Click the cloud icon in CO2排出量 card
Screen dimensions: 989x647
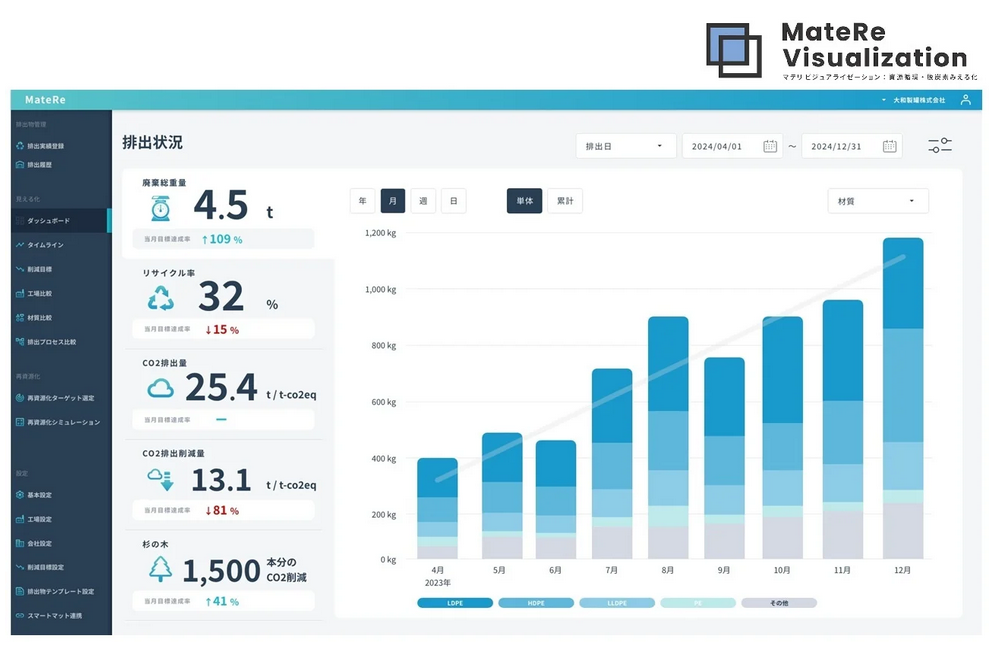pyautogui.click(x=161, y=389)
